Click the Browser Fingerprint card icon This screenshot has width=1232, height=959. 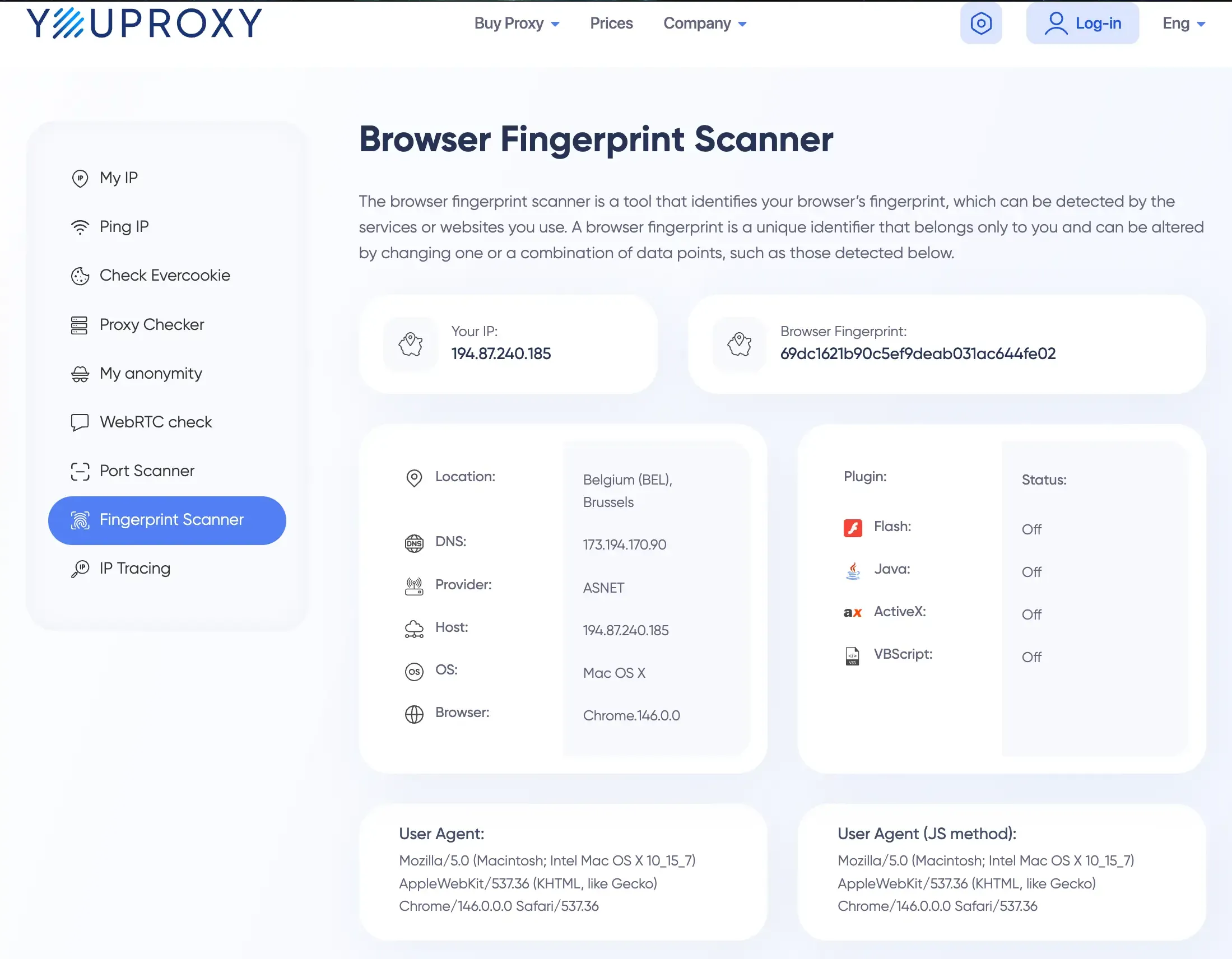[739, 344]
